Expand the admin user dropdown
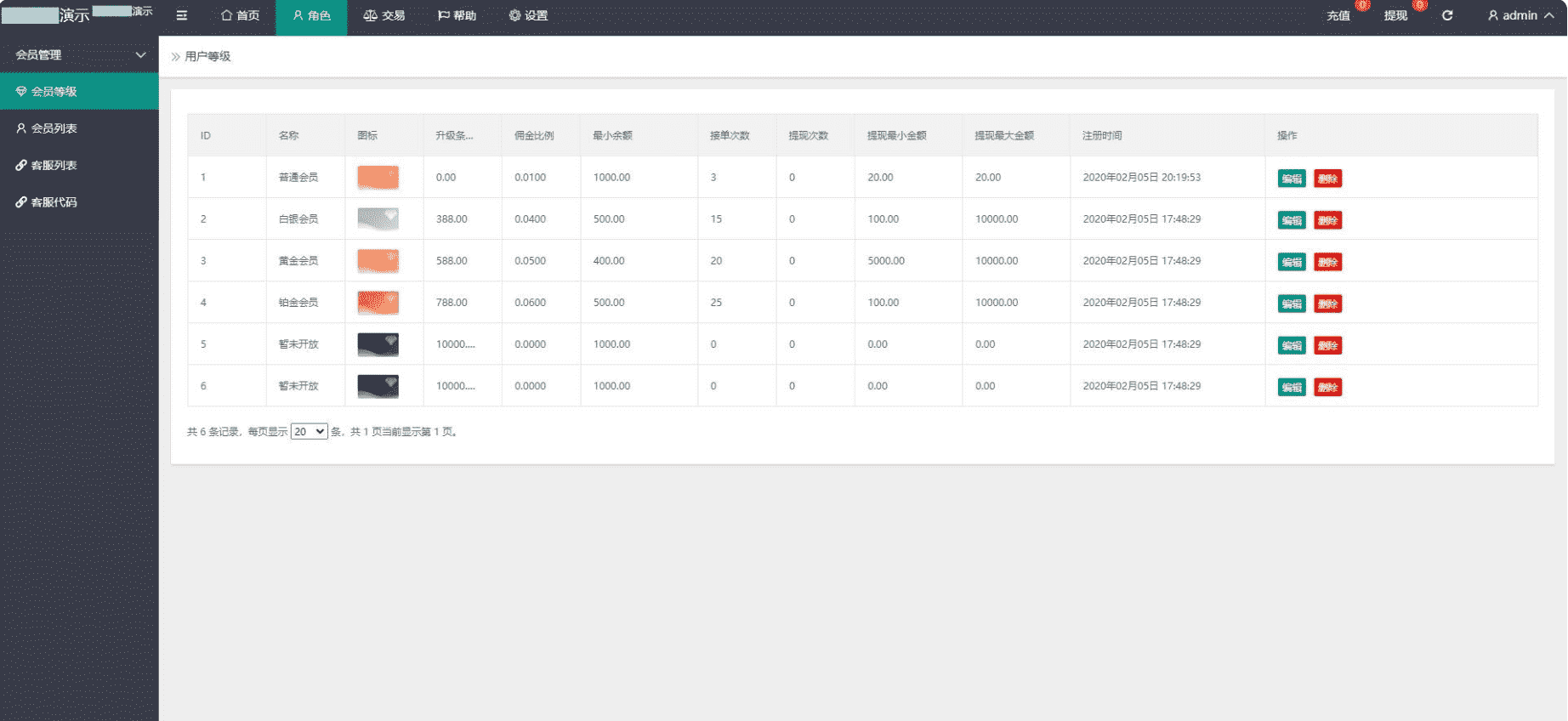Image resolution: width=1568 pixels, height=721 pixels. point(1520,15)
